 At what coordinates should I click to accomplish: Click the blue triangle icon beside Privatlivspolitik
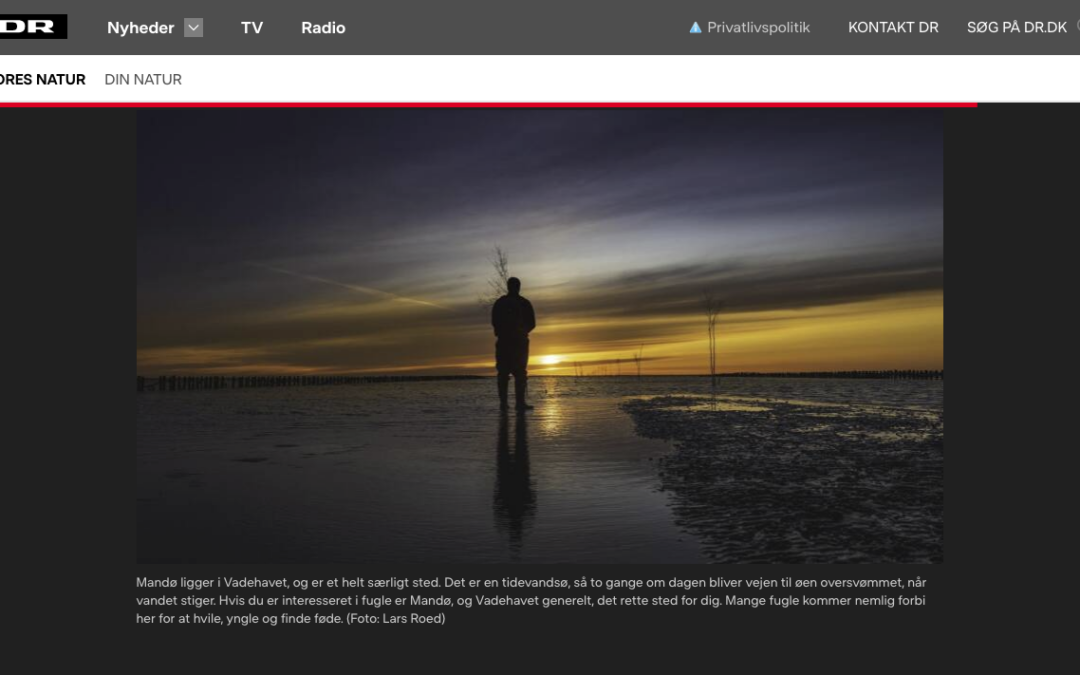point(696,28)
